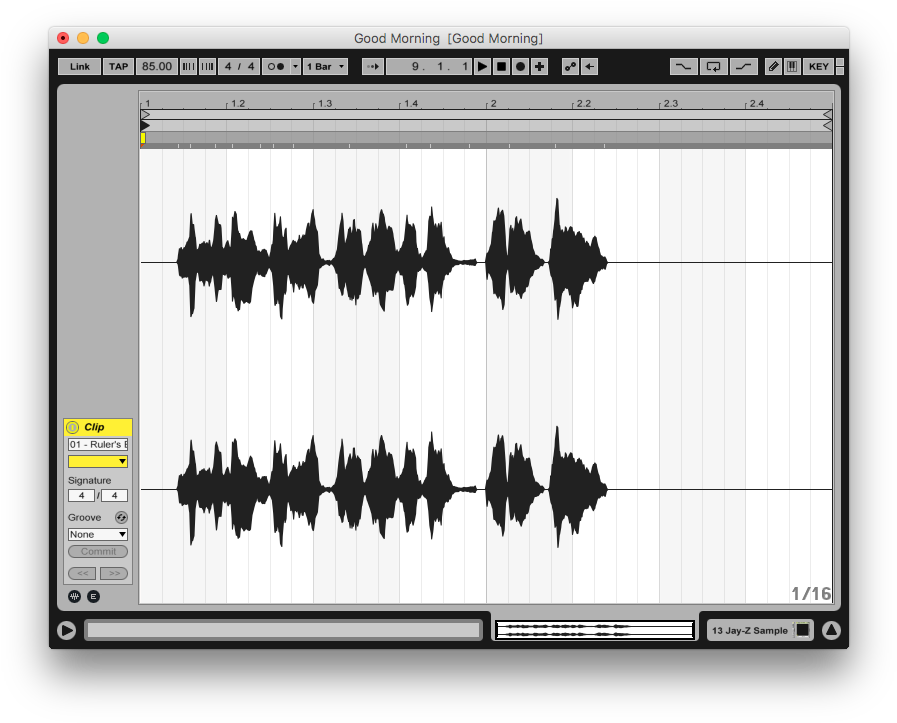
Task: Activate Key Map Mode via KEY icon
Action: coord(819,66)
